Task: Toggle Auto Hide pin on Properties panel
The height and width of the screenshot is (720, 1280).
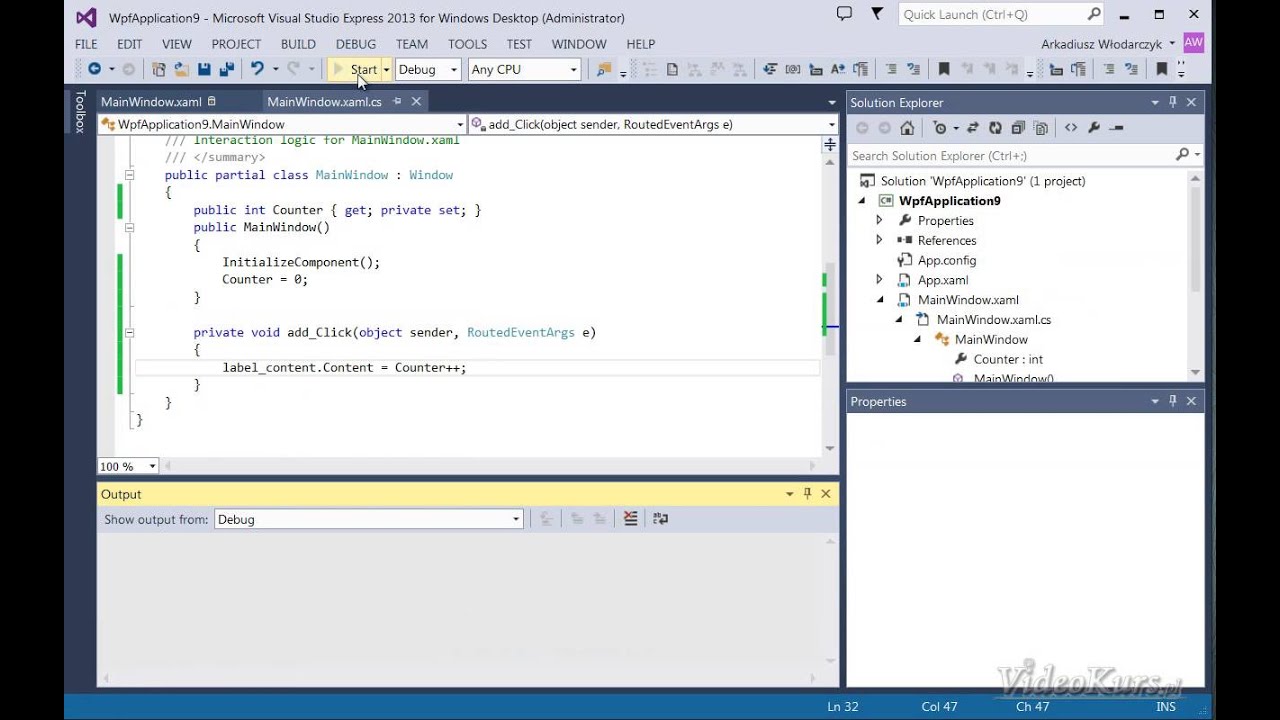Action: tap(1173, 401)
